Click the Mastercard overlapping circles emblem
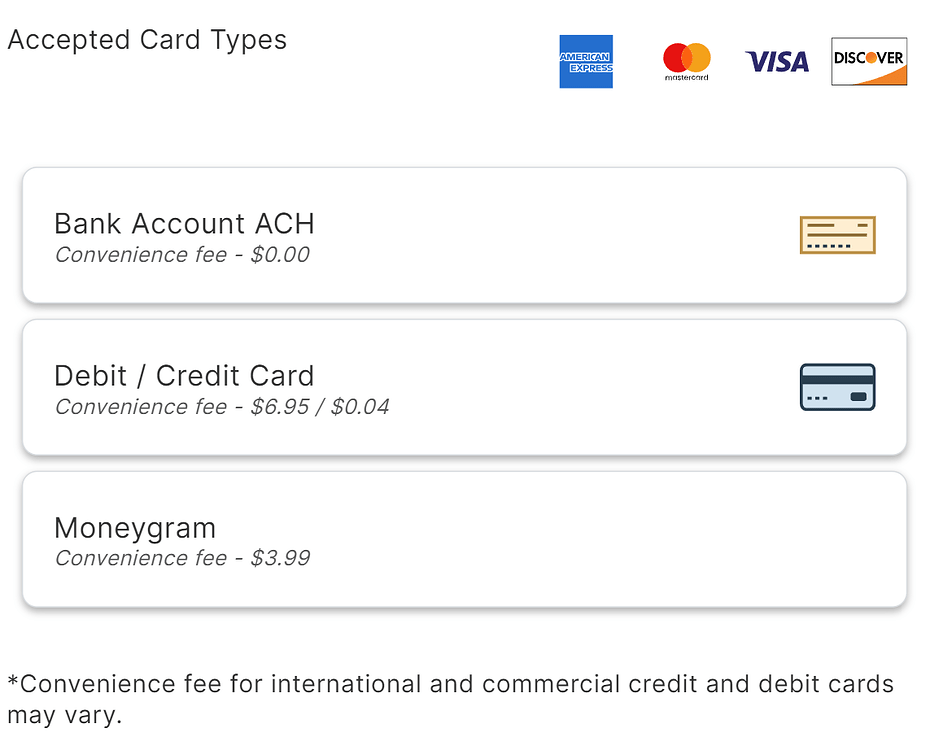 click(x=685, y=57)
